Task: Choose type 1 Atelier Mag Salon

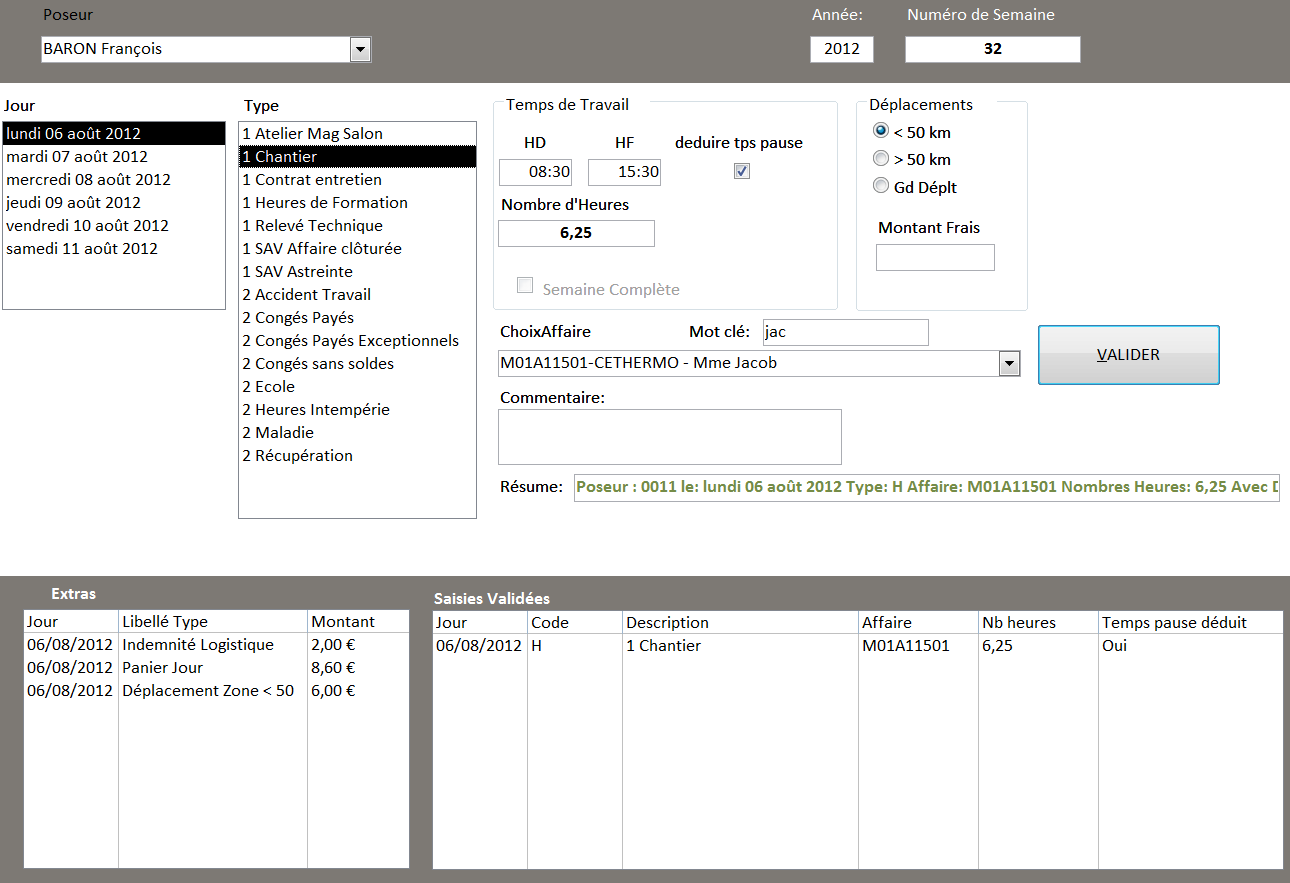Action: (x=357, y=134)
